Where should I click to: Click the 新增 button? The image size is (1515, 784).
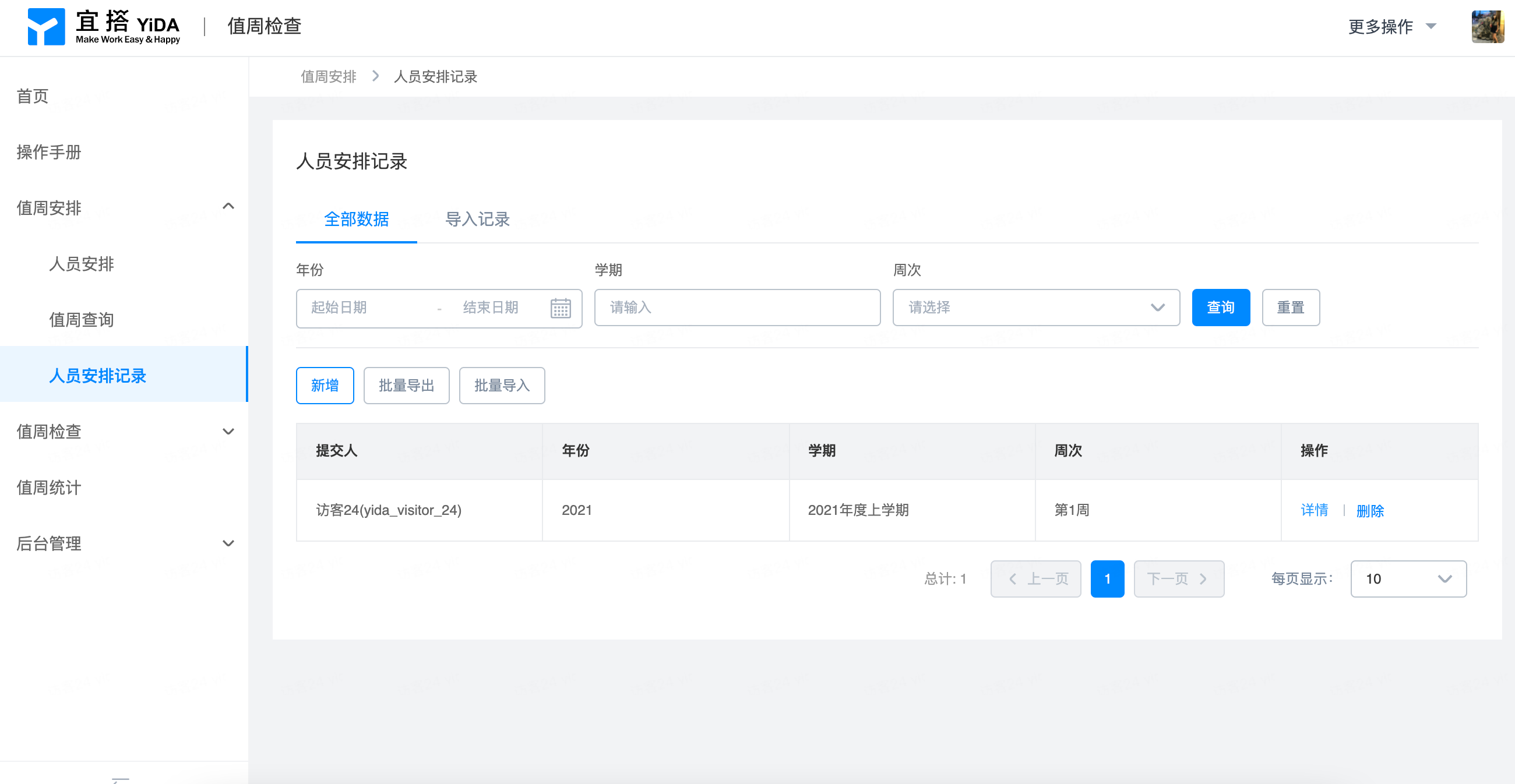coord(325,386)
